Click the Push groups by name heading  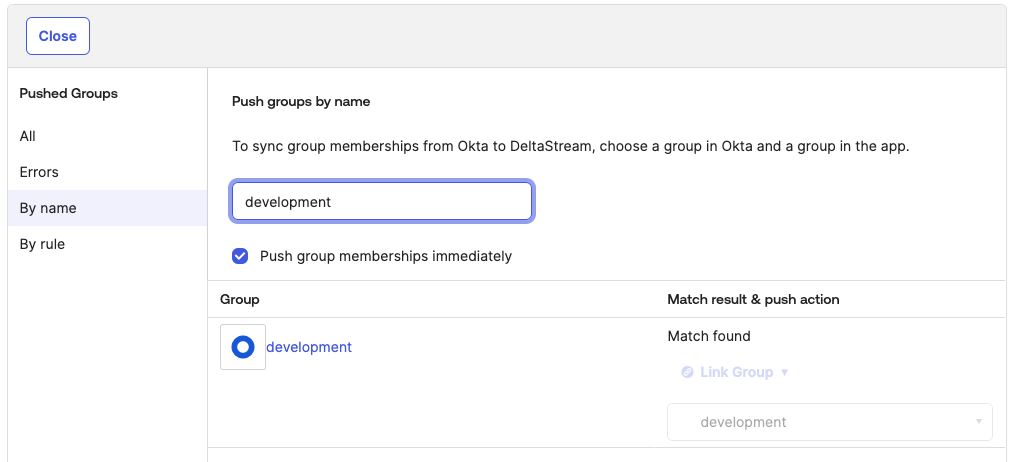[301, 101]
